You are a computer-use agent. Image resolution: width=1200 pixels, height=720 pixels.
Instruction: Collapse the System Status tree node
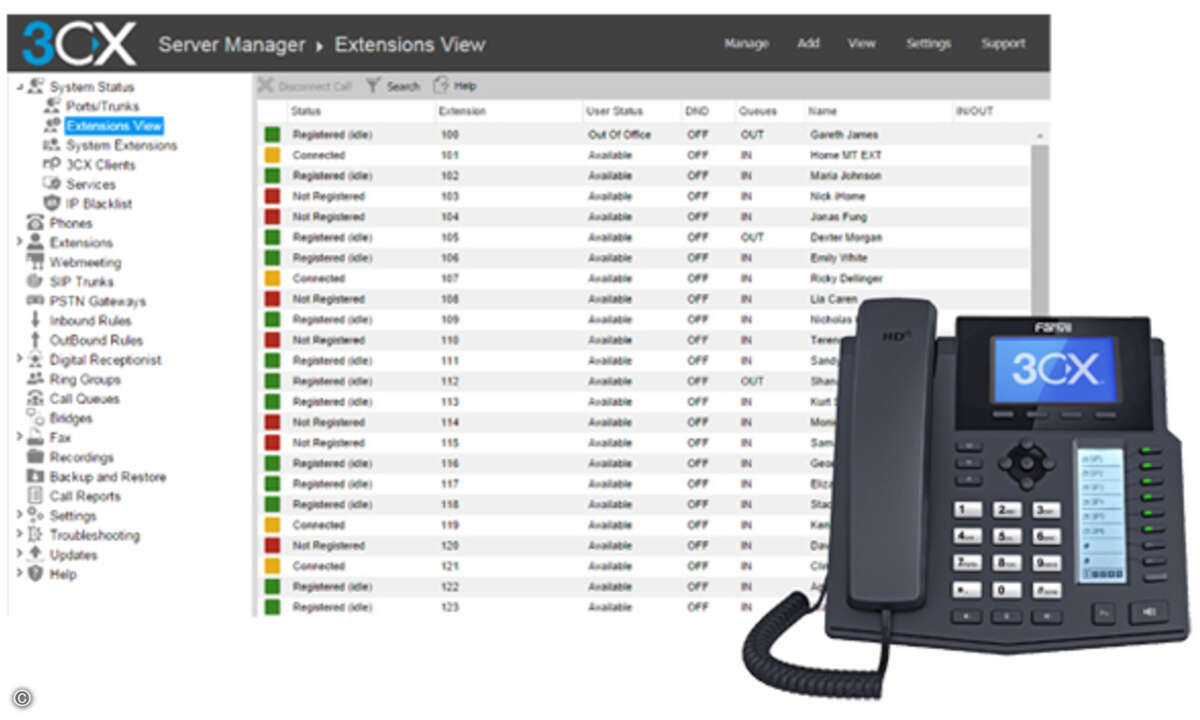coord(19,87)
